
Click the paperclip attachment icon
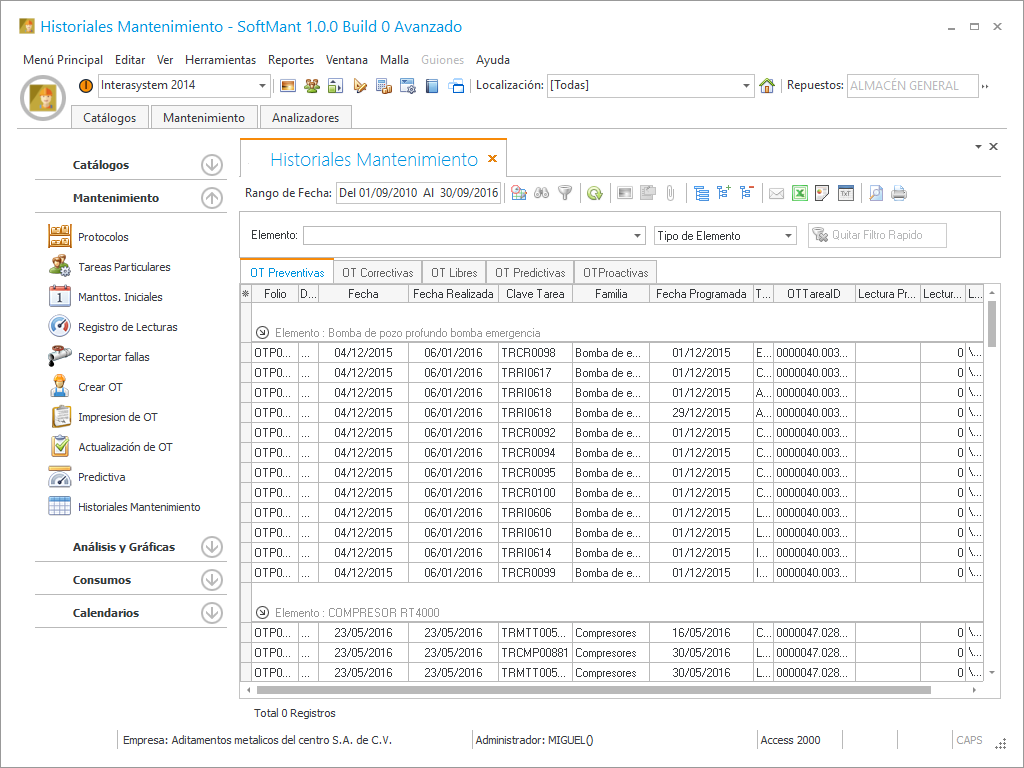pos(671,193)
